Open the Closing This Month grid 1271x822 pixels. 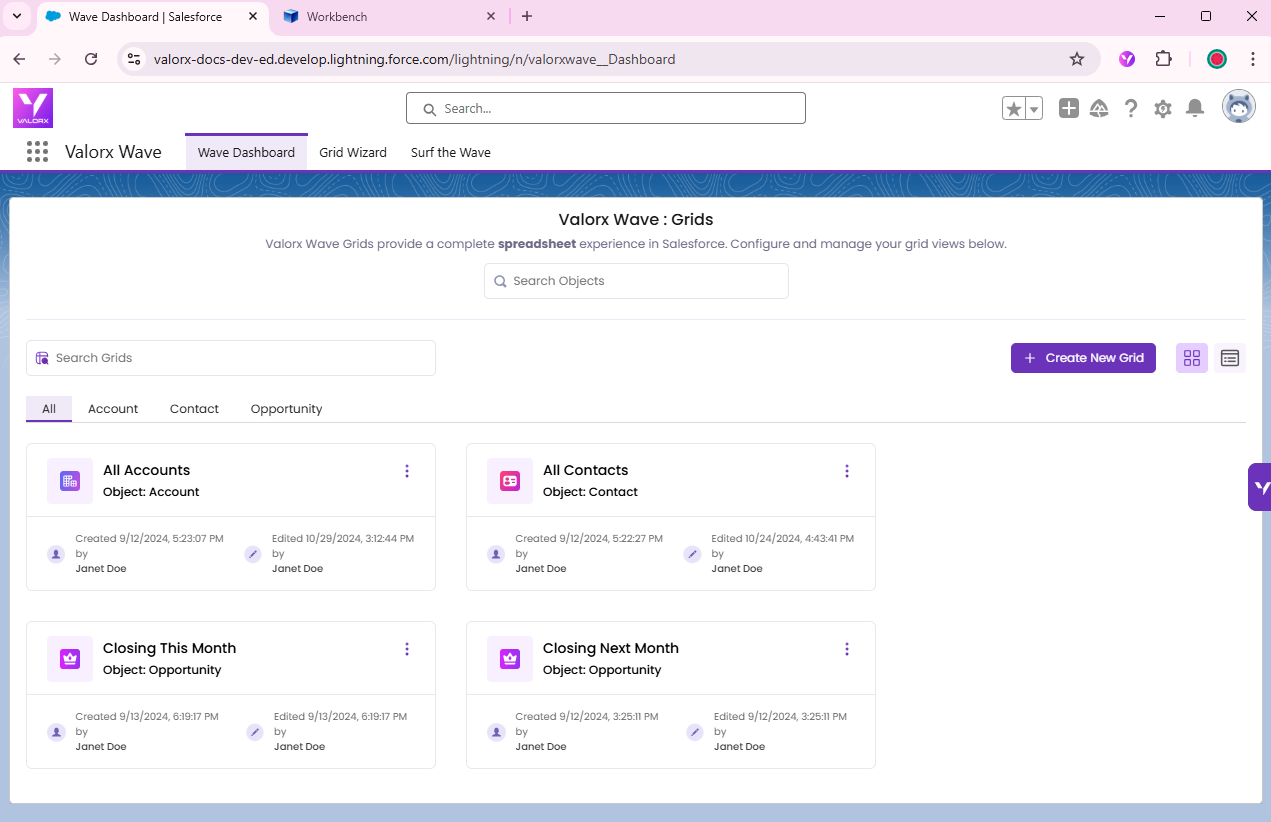pos(169,648)
